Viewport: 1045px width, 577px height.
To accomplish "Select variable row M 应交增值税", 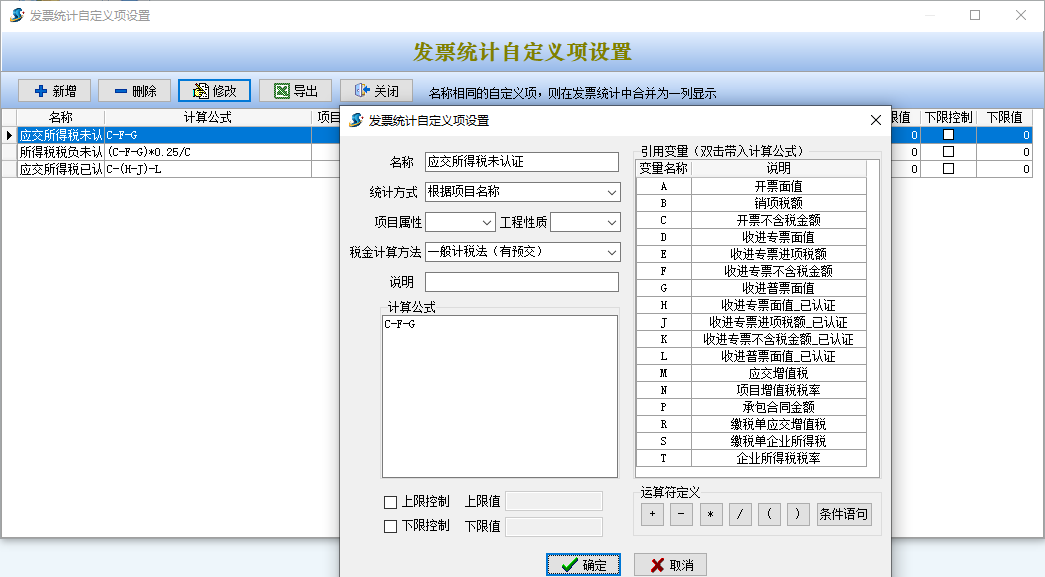I will [x=757, y=373].
